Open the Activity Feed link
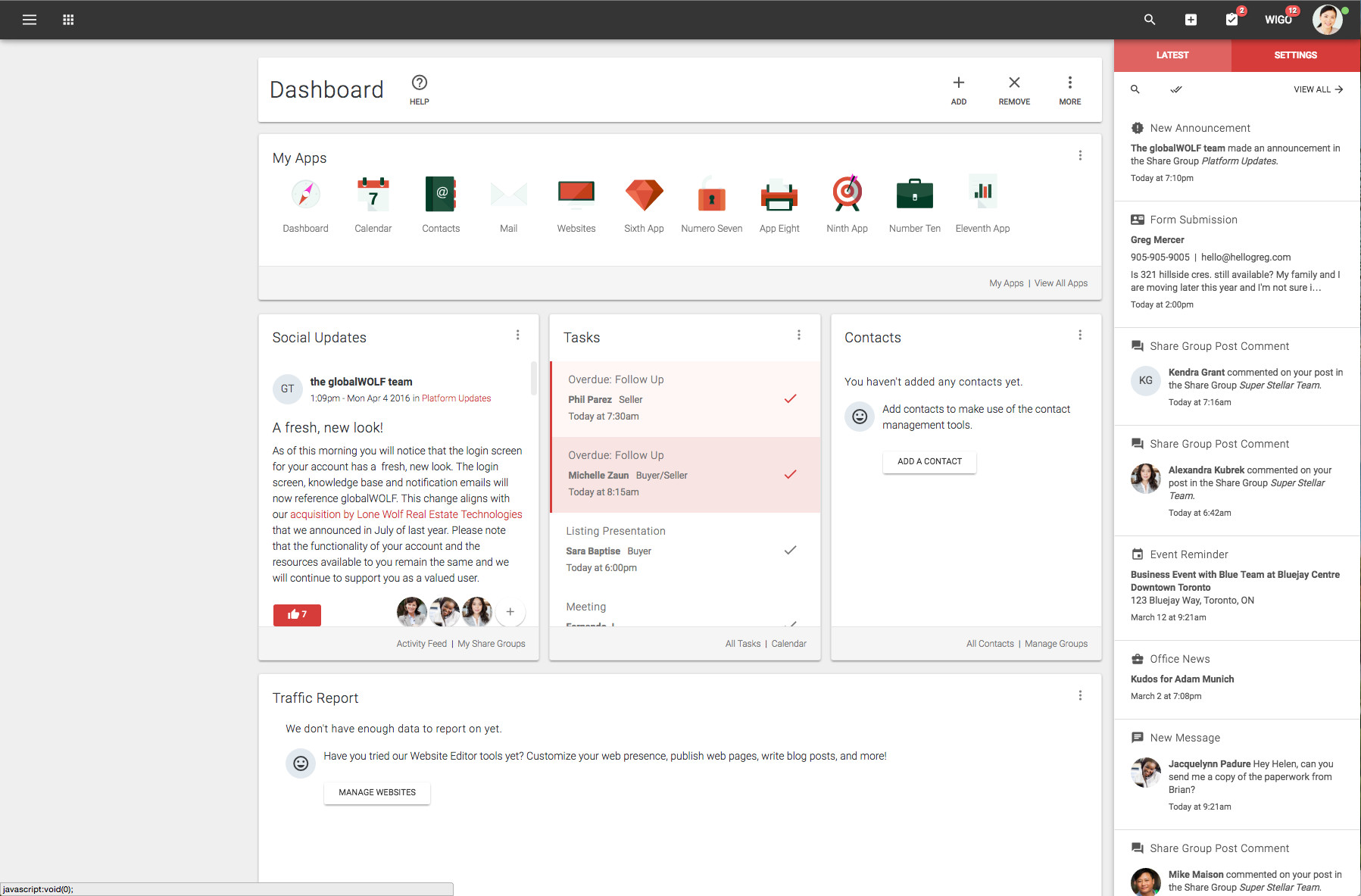Image resolution: width=1361 pixels, height=896 pixels. pos(422,644)
